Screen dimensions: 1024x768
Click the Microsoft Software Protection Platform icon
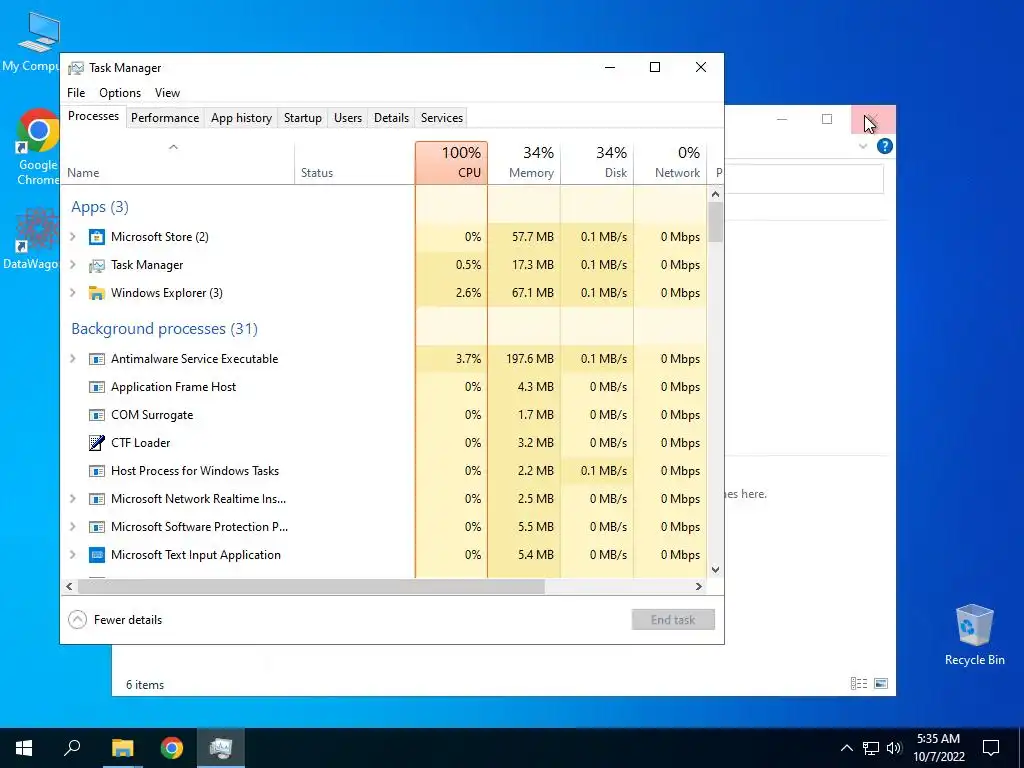coord(97,527)
